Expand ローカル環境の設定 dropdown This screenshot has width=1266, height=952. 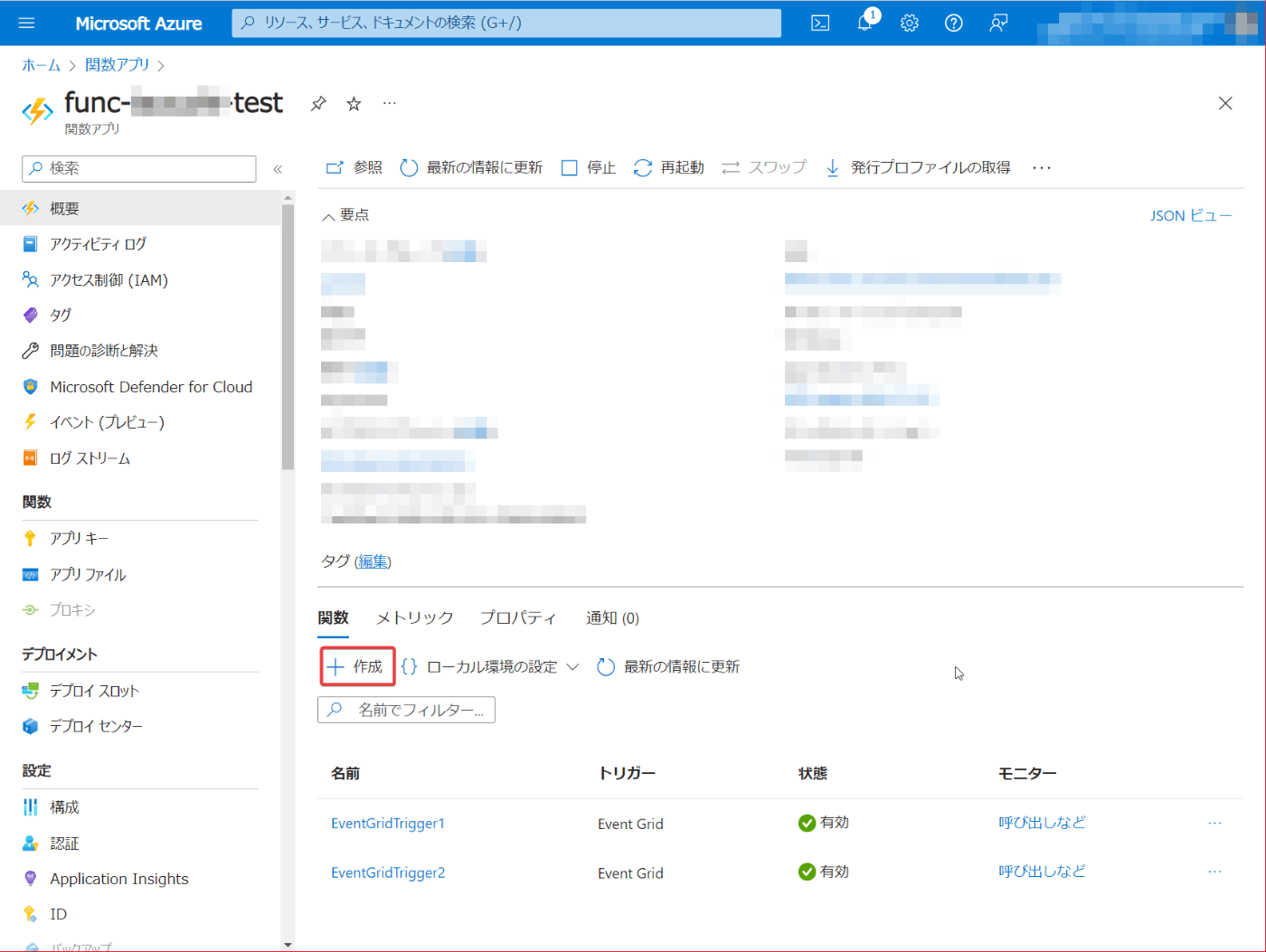tap(489, 666)
